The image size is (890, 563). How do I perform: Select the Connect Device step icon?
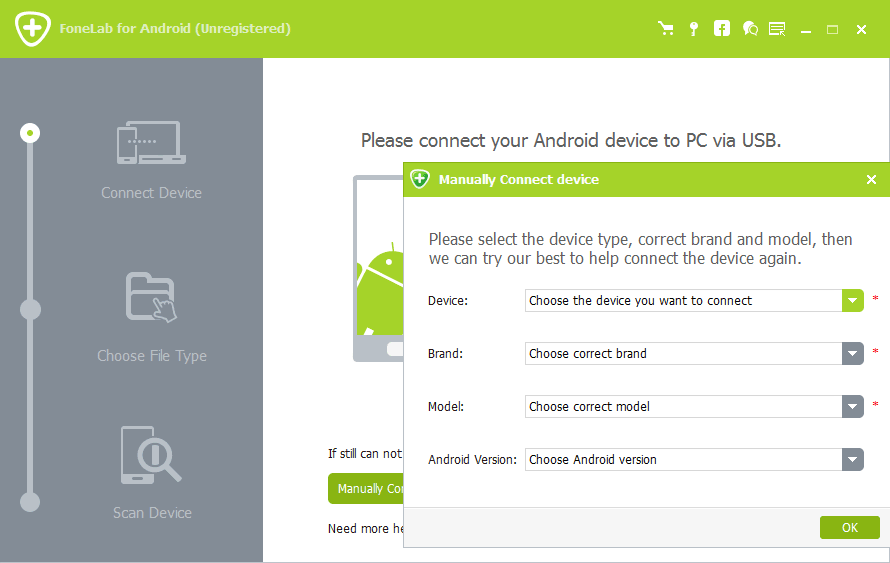pos(151,142)
